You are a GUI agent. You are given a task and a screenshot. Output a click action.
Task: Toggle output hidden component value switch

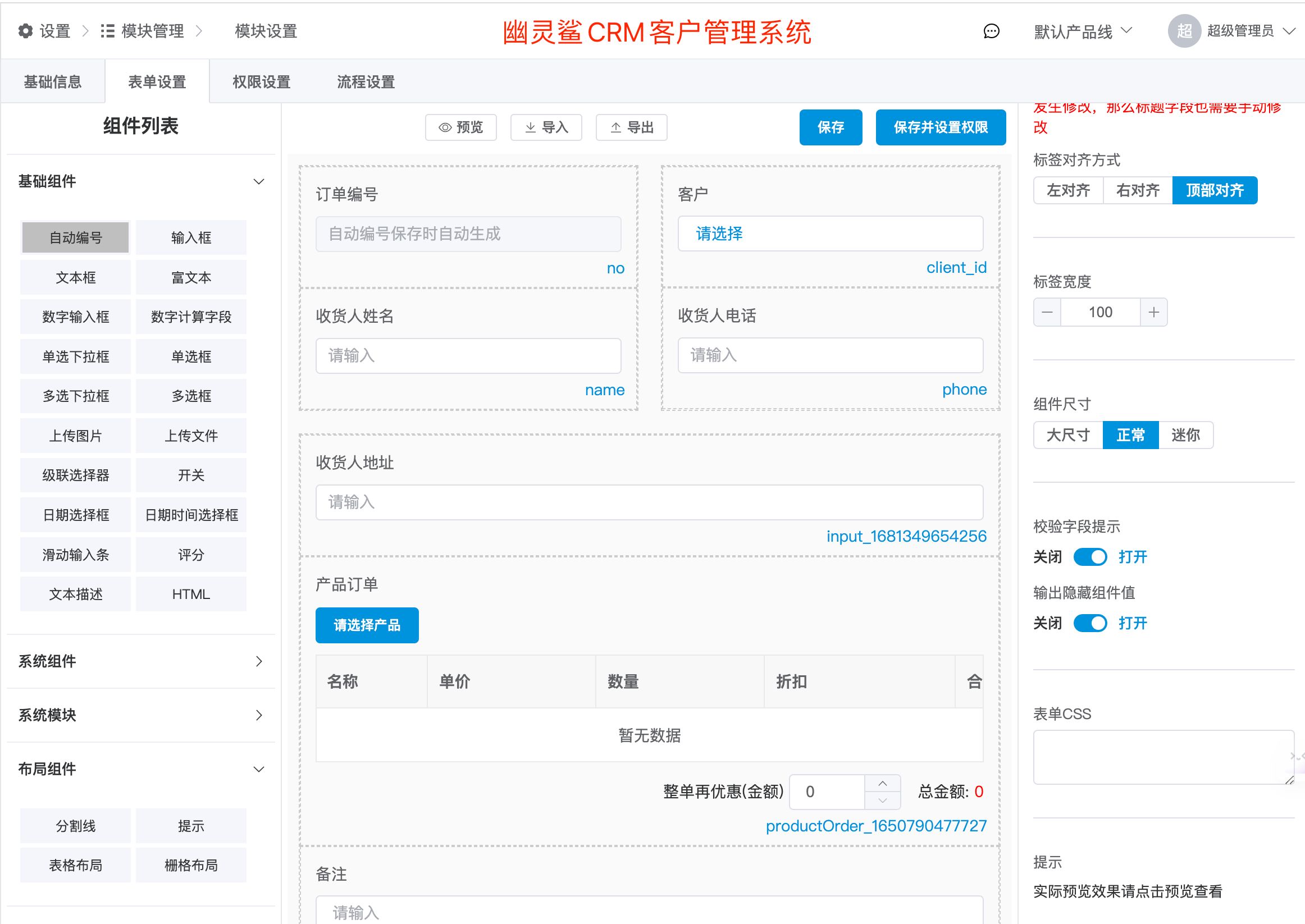pos(1090,623)
